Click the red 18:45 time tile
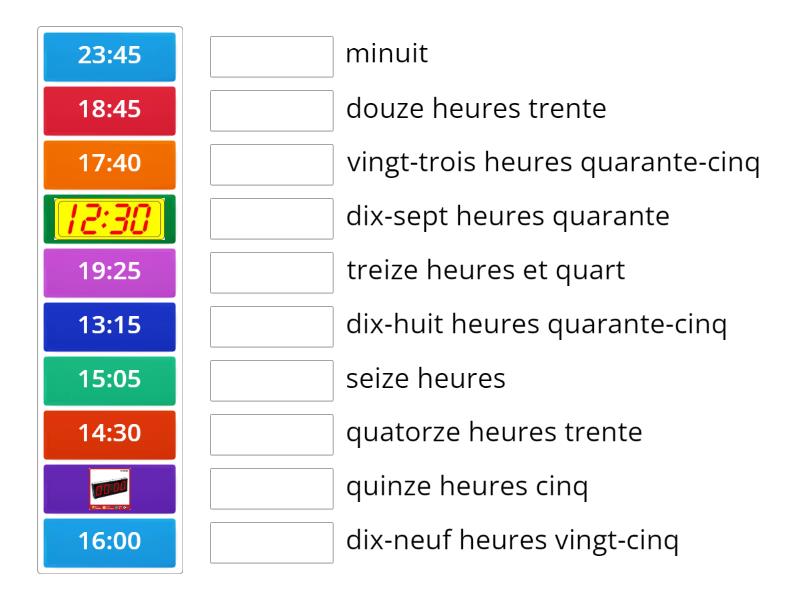The width and height of the screenshot is (800, 600). click(110, 110)
